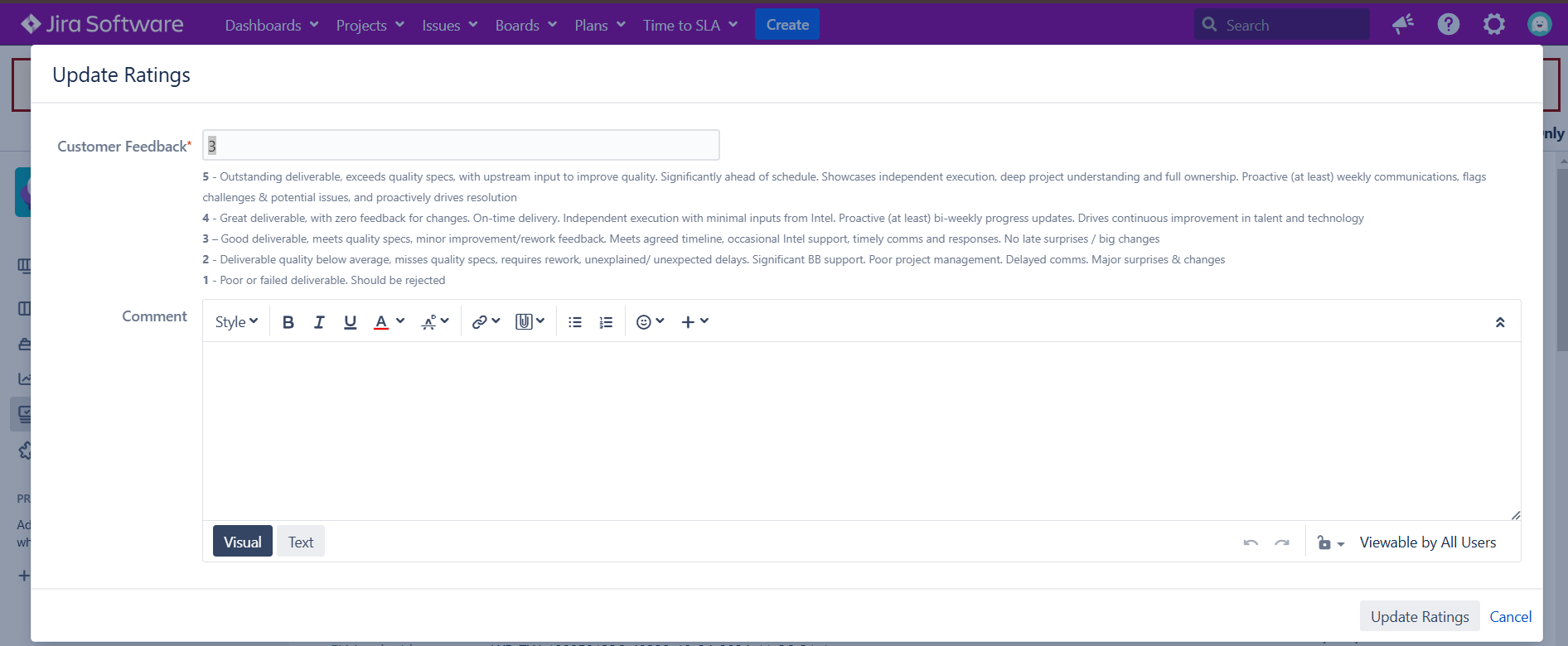Redo edit in comment editor
1568x646 pixels.
click(x=1282, y=542)
